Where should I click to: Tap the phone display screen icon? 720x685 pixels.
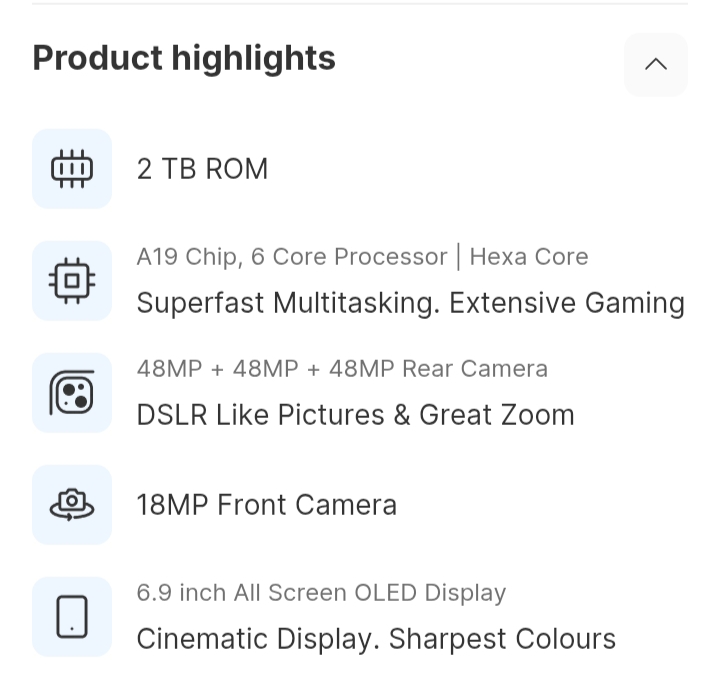(72, 617)
